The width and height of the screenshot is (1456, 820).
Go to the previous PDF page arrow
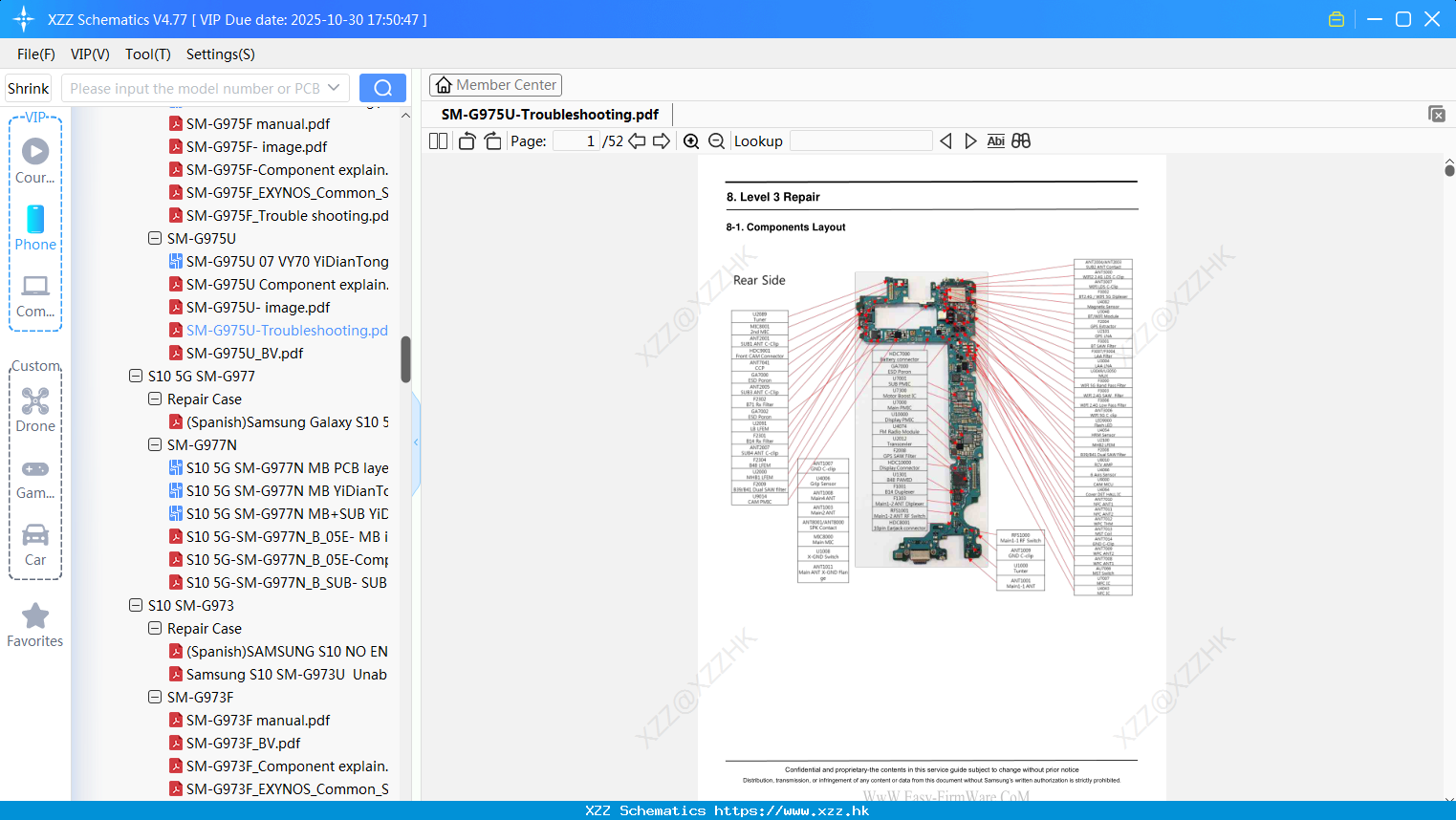click(x=637, y=140)
